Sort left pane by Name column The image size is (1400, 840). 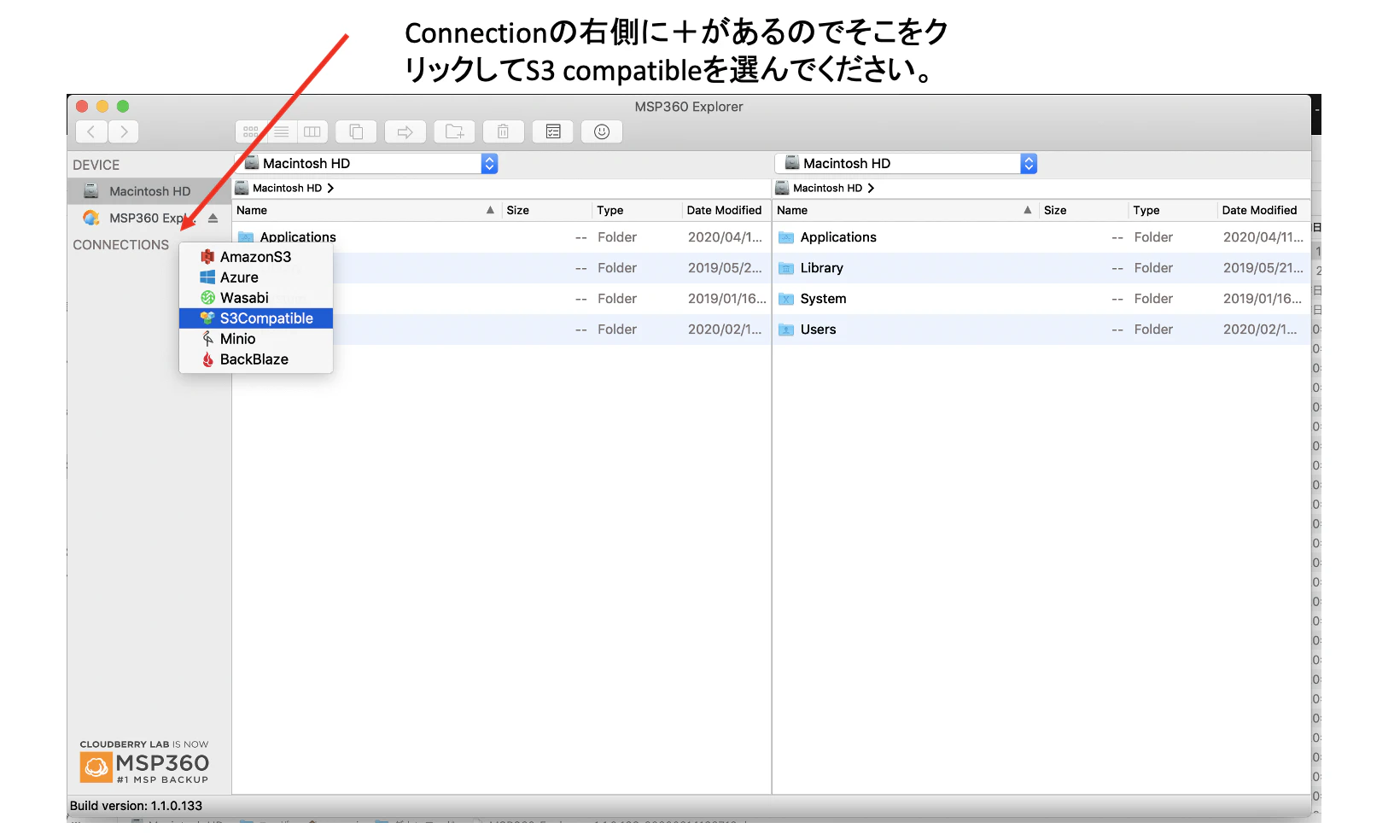366,210
